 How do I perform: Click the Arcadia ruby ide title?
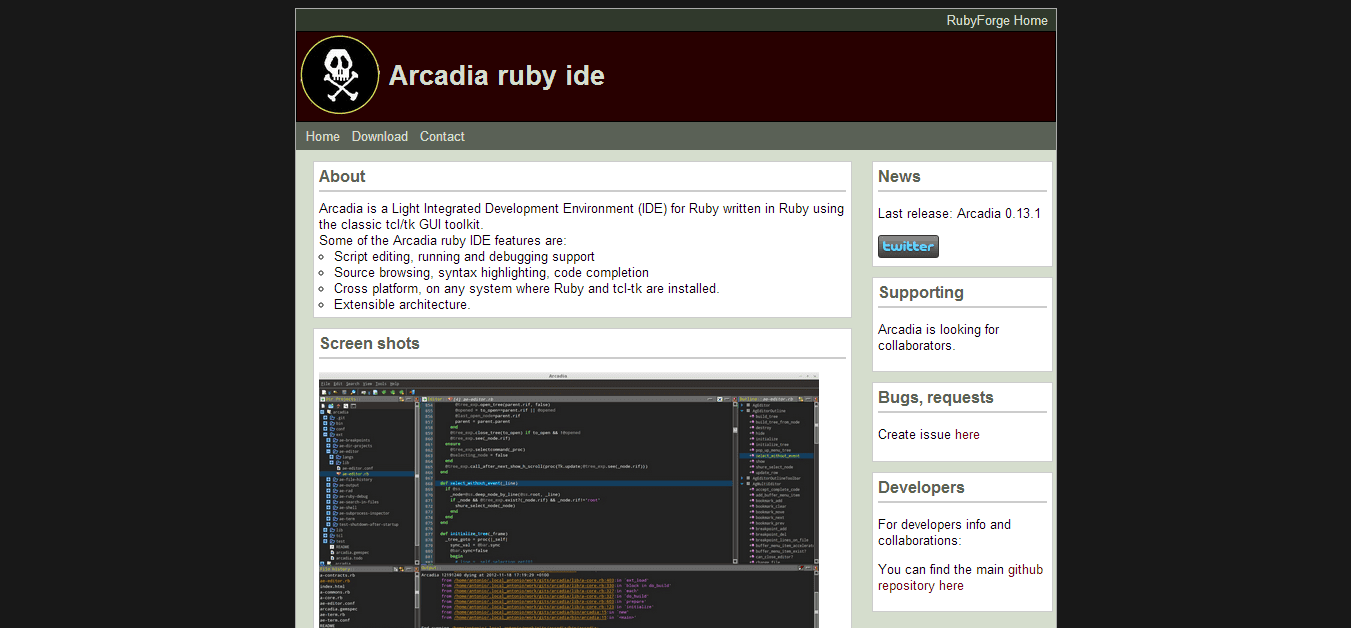(496, 76)
